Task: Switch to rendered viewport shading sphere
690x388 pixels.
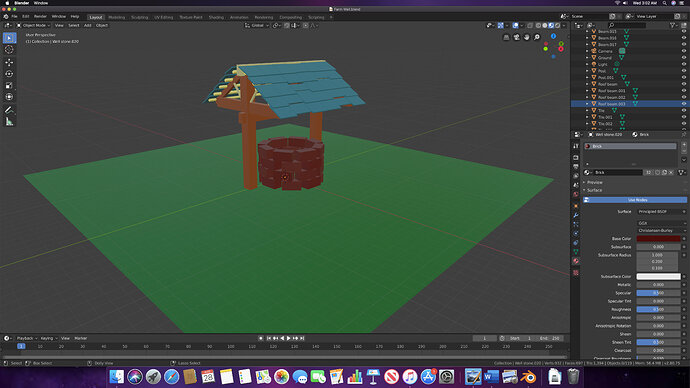Action: coord(558,26)
